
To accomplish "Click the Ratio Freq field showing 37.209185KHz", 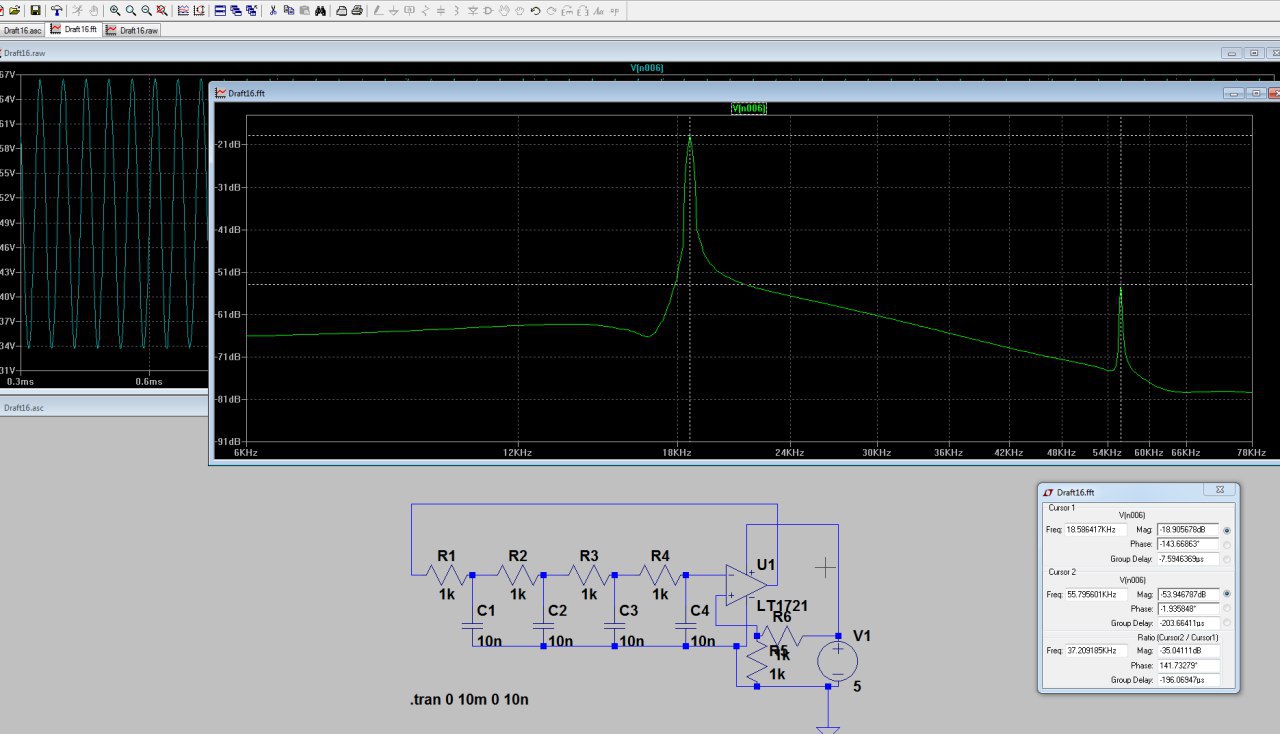I will point(1096,651).
